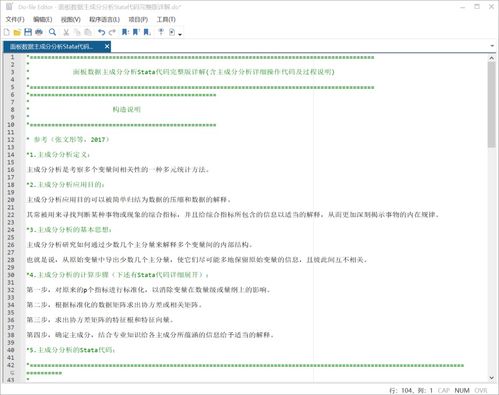
Task: Click the asterisk separator on line 5
Action: point(200,87)
